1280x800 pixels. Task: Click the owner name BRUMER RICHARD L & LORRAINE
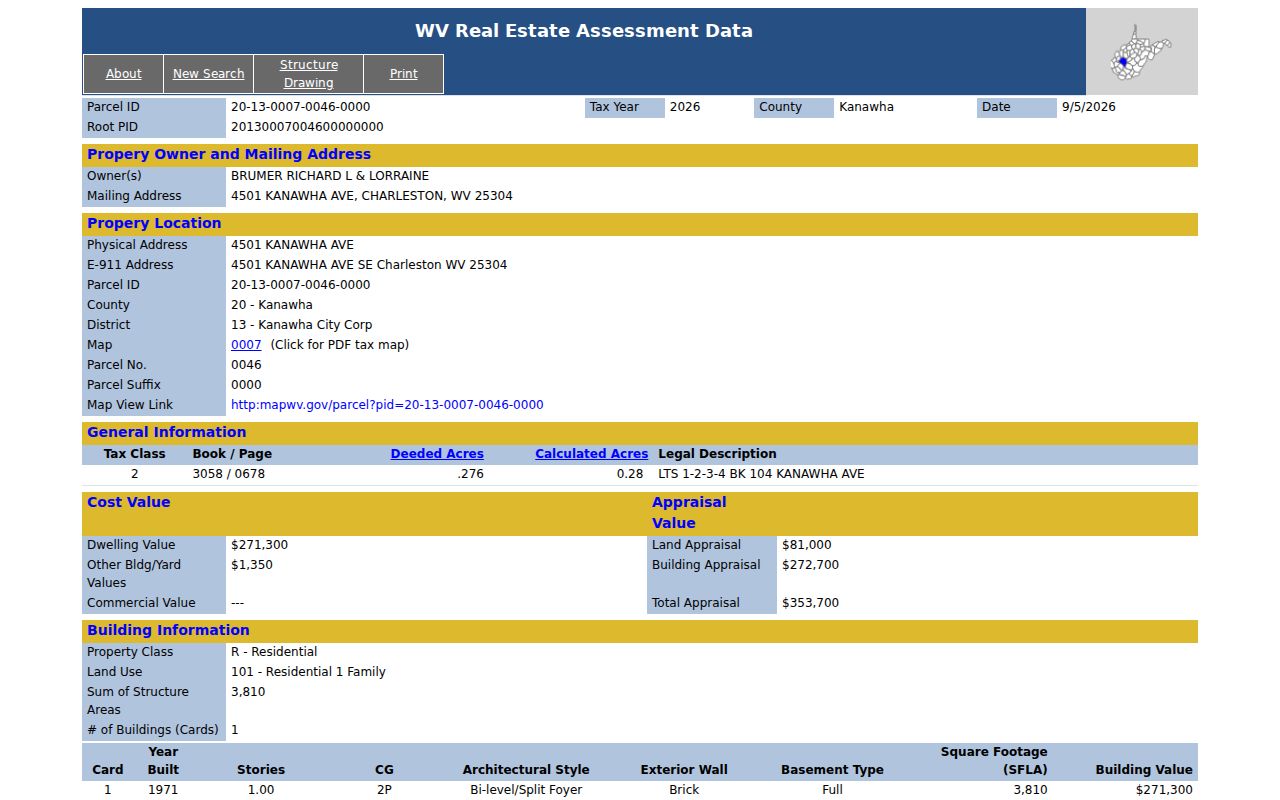click(330, 176)
